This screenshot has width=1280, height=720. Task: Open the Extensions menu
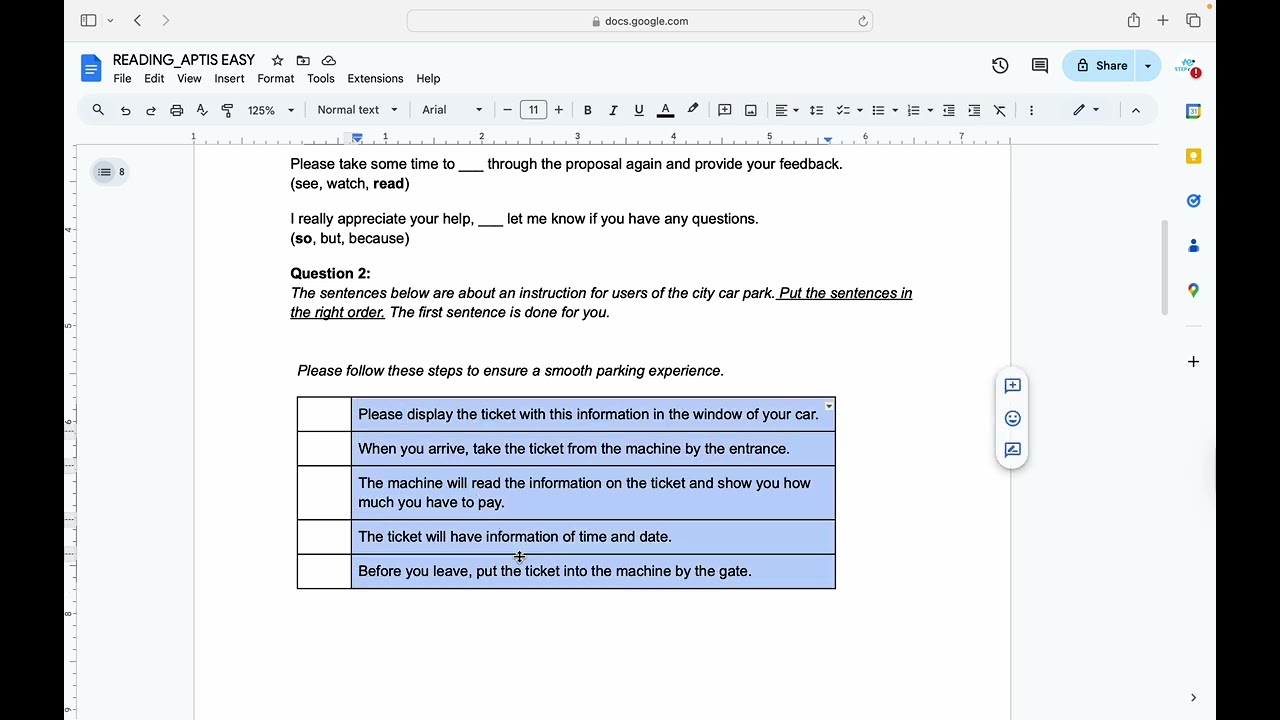coord(375,79)
